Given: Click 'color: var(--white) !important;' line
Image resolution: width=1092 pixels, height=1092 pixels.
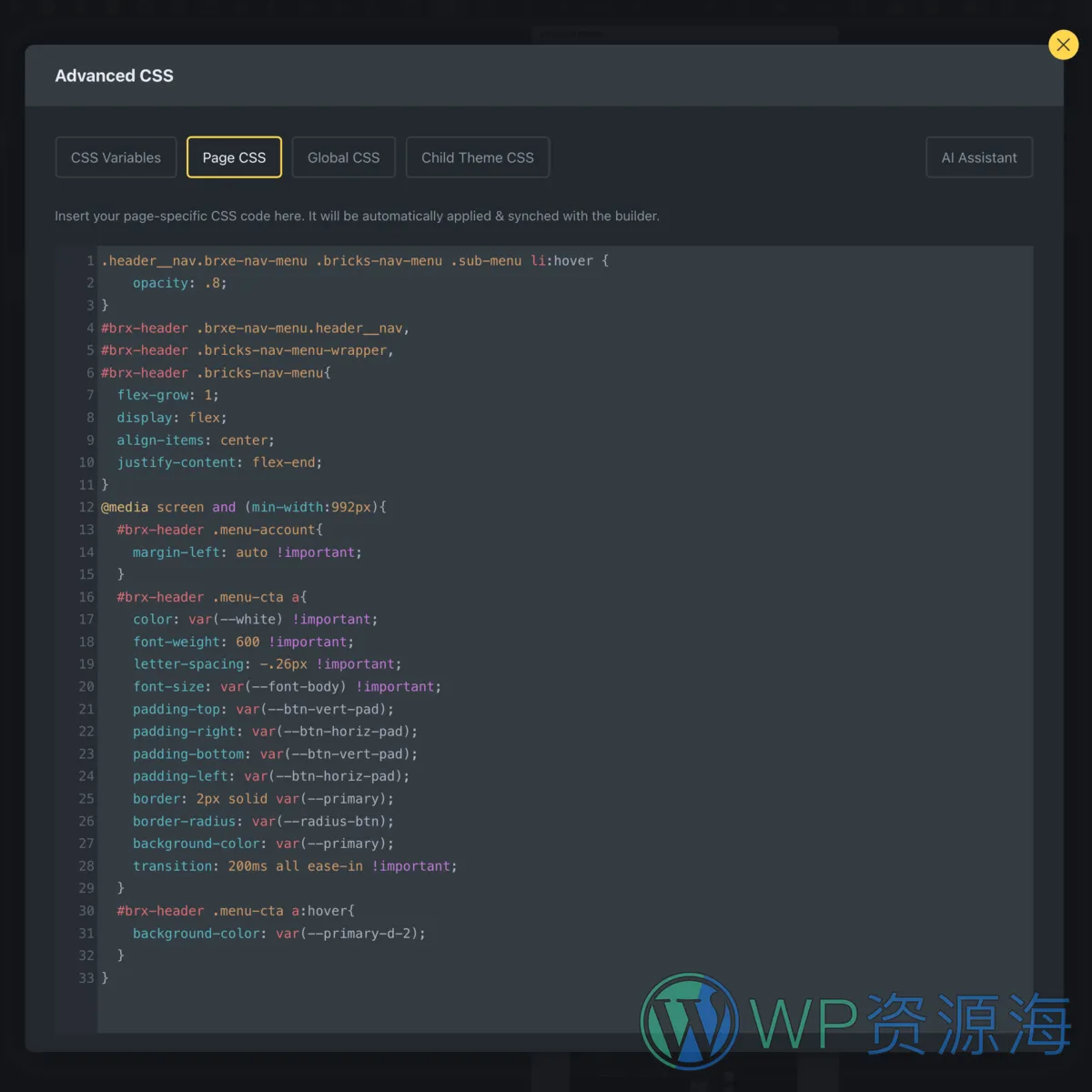Looking at the screenshot, I should tap(255, 620).
